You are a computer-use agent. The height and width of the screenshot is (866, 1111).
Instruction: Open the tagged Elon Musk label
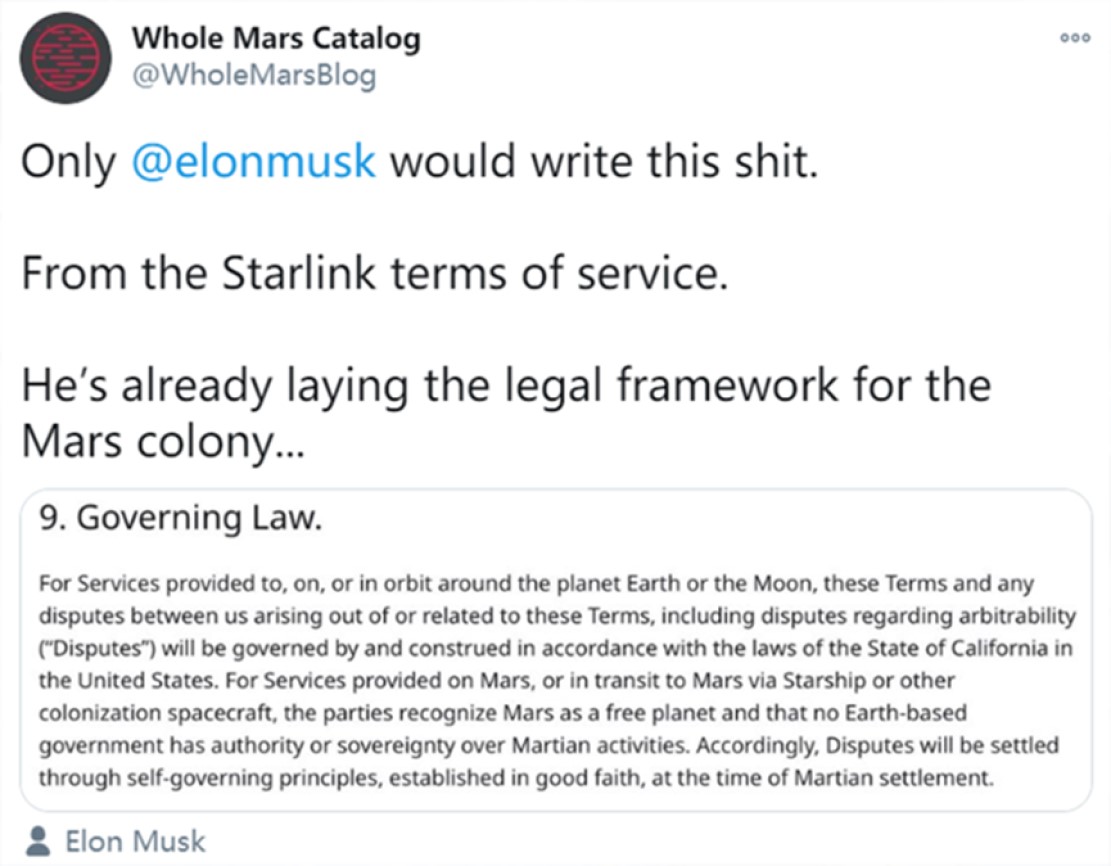click(135, 841)
